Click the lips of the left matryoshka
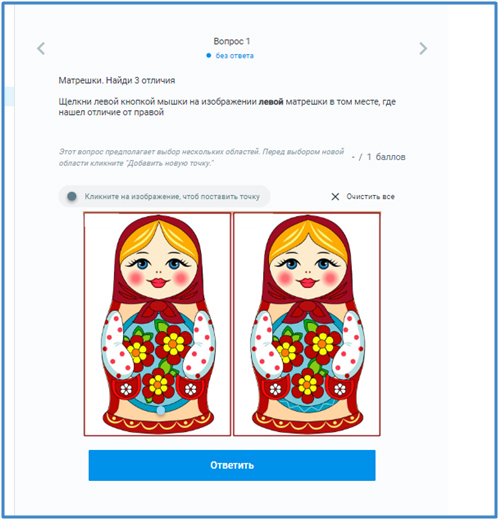This screenshot has height=520, width=500. coord(159,283)
